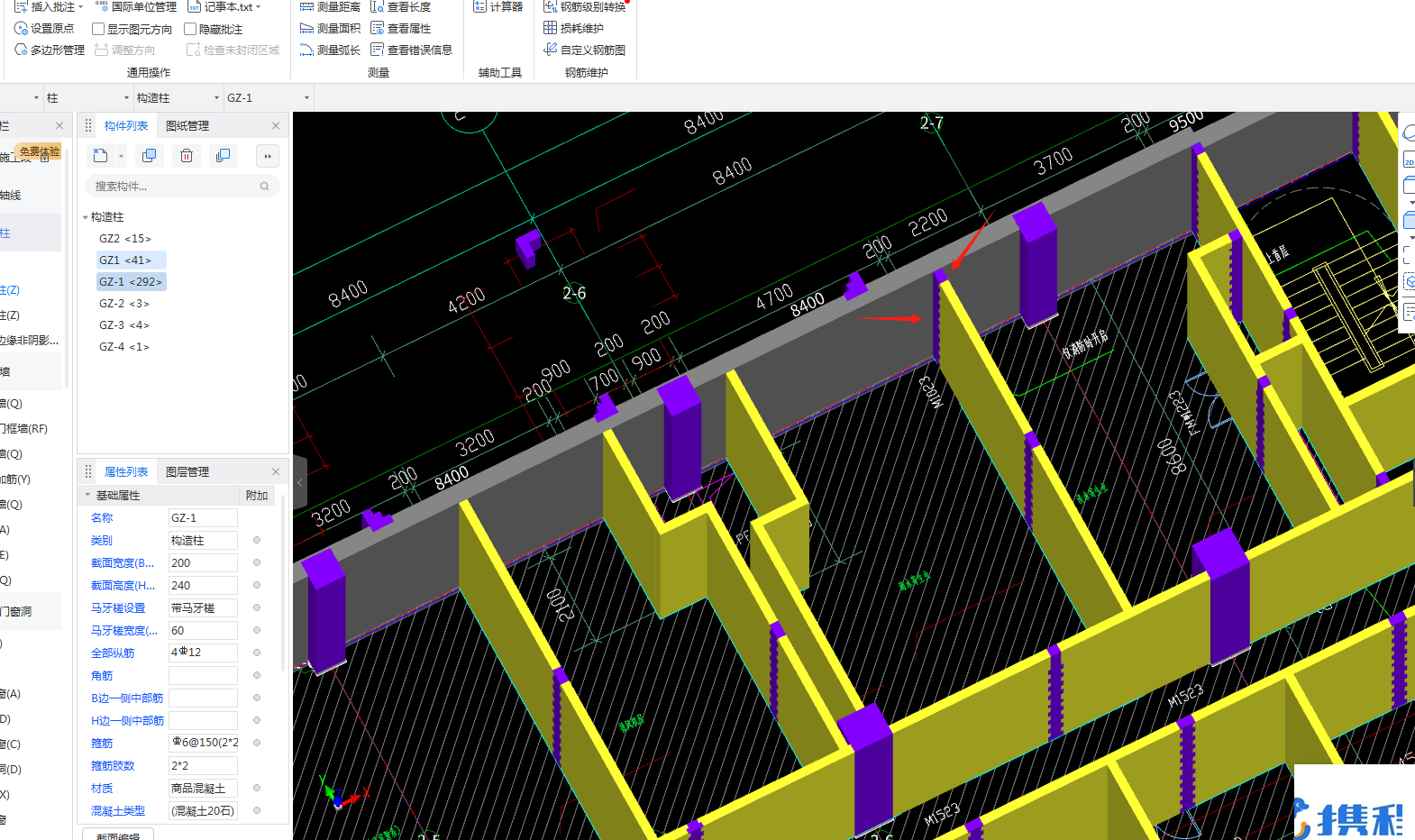The width and height of the screenshot is (1415, 840).
Task: Toggle 附加 radio for 类别 row
Action: pyautogui.click(x=257, y=541)
